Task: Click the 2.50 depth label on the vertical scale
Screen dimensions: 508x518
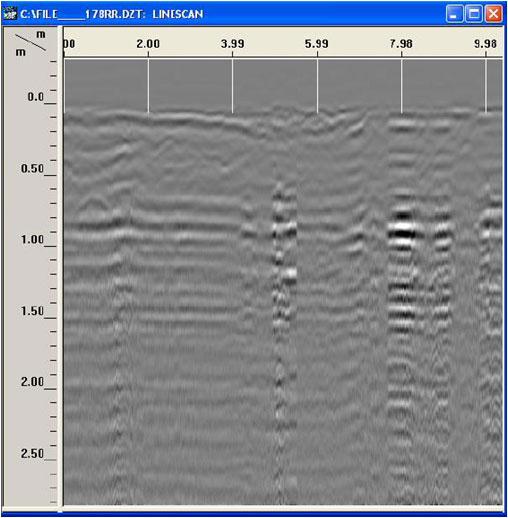Action: click(32, 454)
